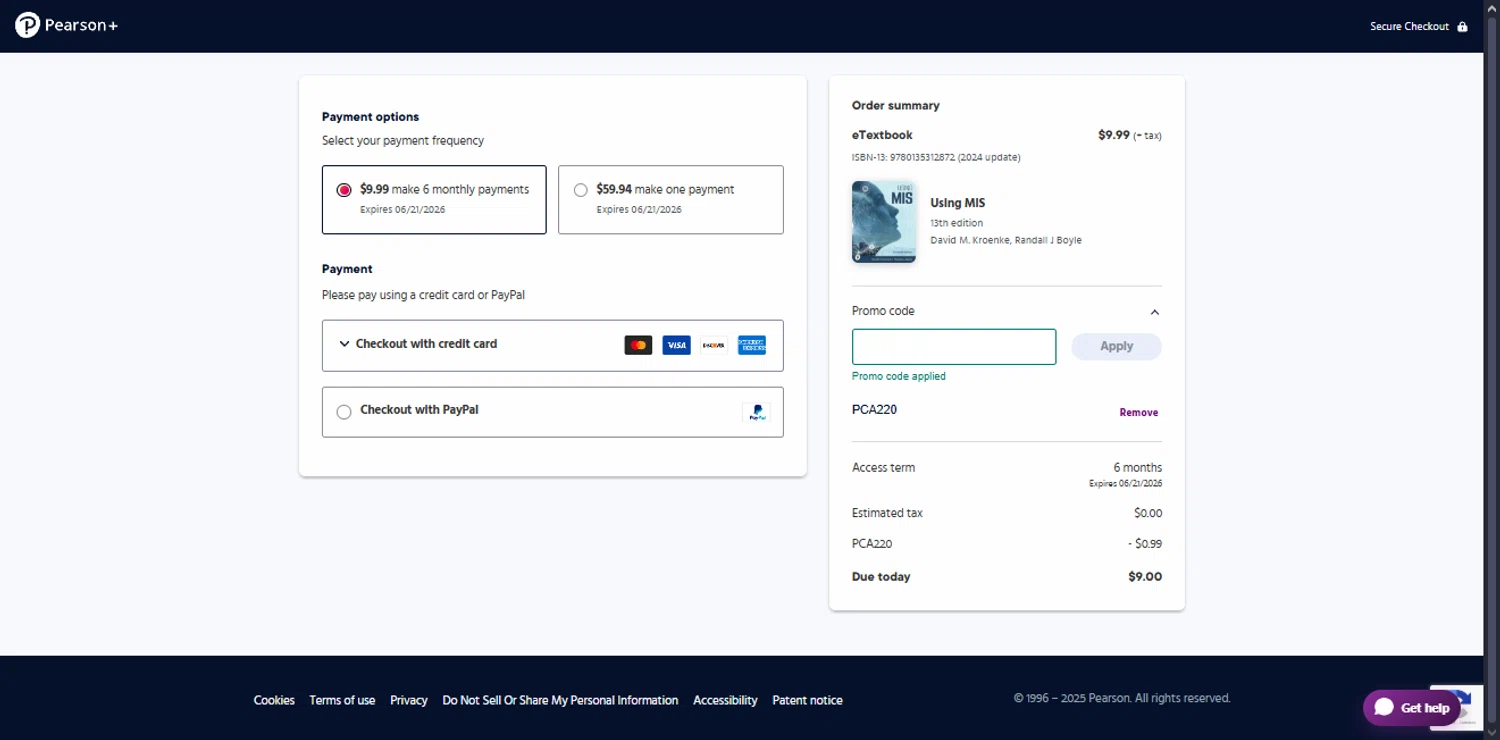Click the Estimated tax $0.00 value
1500x740 pixels.
(1148, 513)
